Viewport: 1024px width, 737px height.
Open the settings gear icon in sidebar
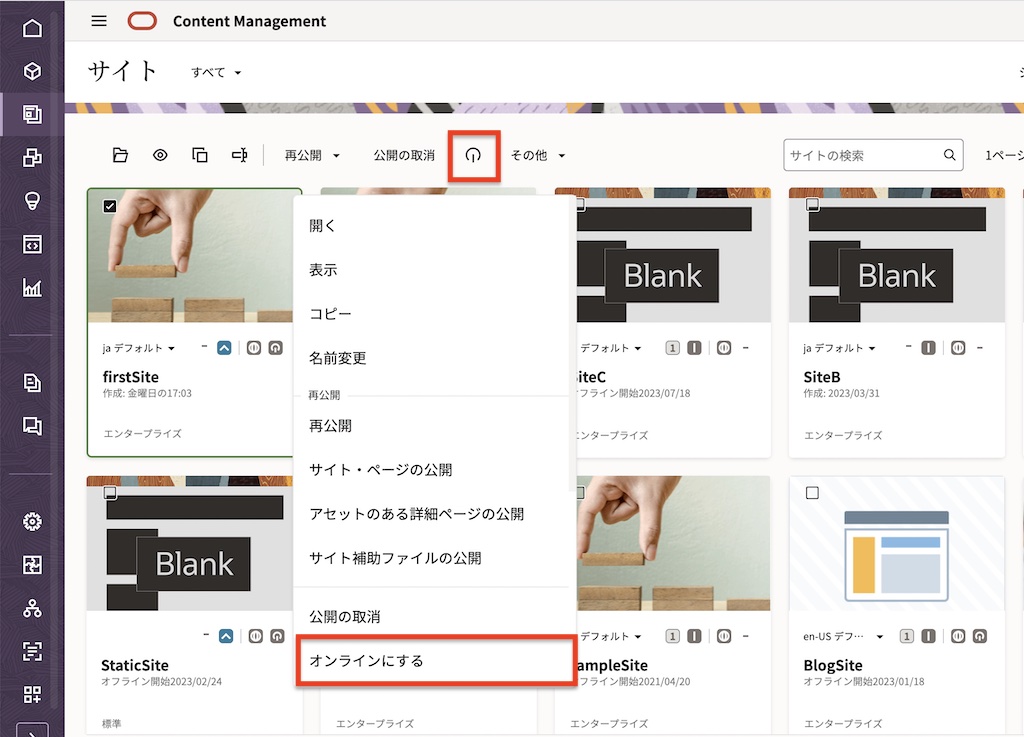32,521
